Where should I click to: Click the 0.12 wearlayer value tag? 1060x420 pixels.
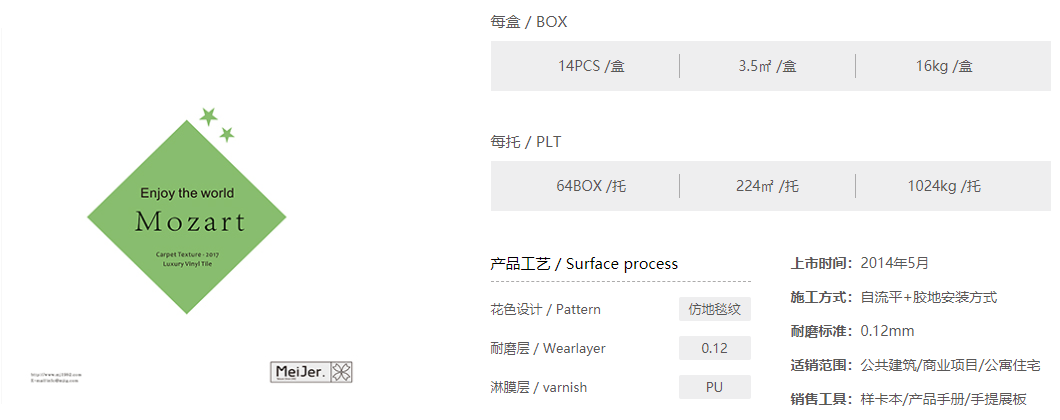point(715,348)
